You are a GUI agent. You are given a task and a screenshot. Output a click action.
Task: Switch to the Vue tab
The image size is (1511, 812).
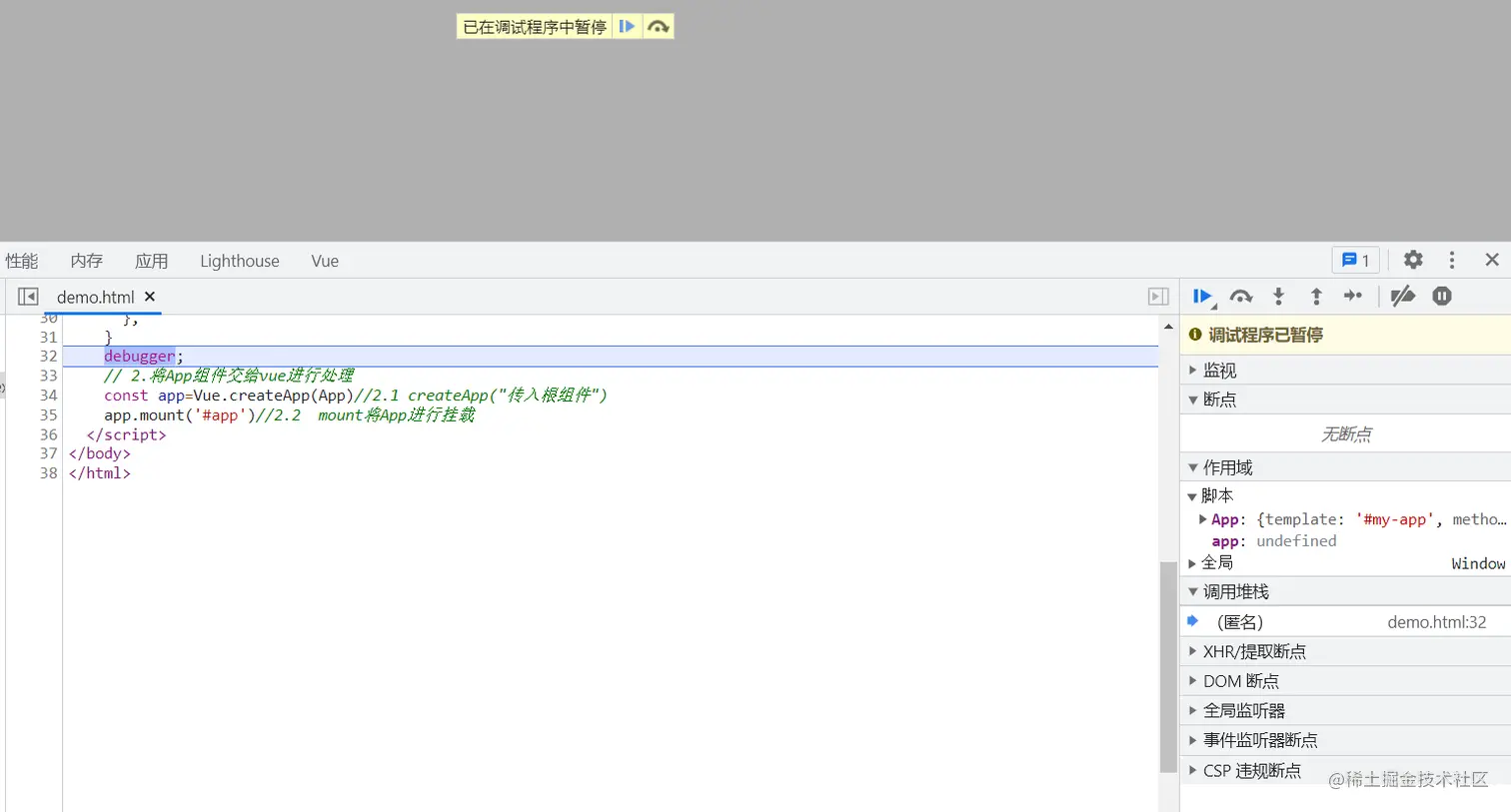click(325, 261)
